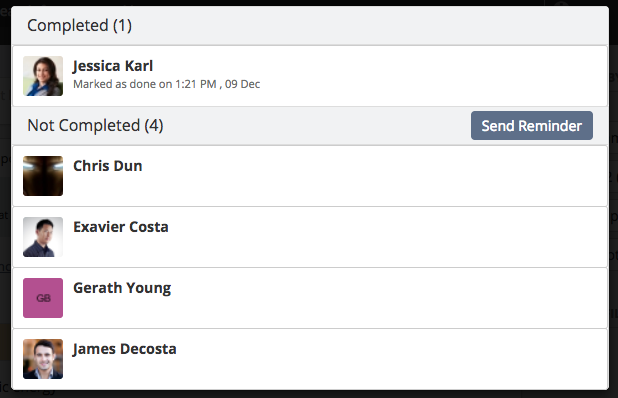The height and width of the screenshot is (398, 618).
Task: Open James Decosta's profile photo
Action: 43,359
